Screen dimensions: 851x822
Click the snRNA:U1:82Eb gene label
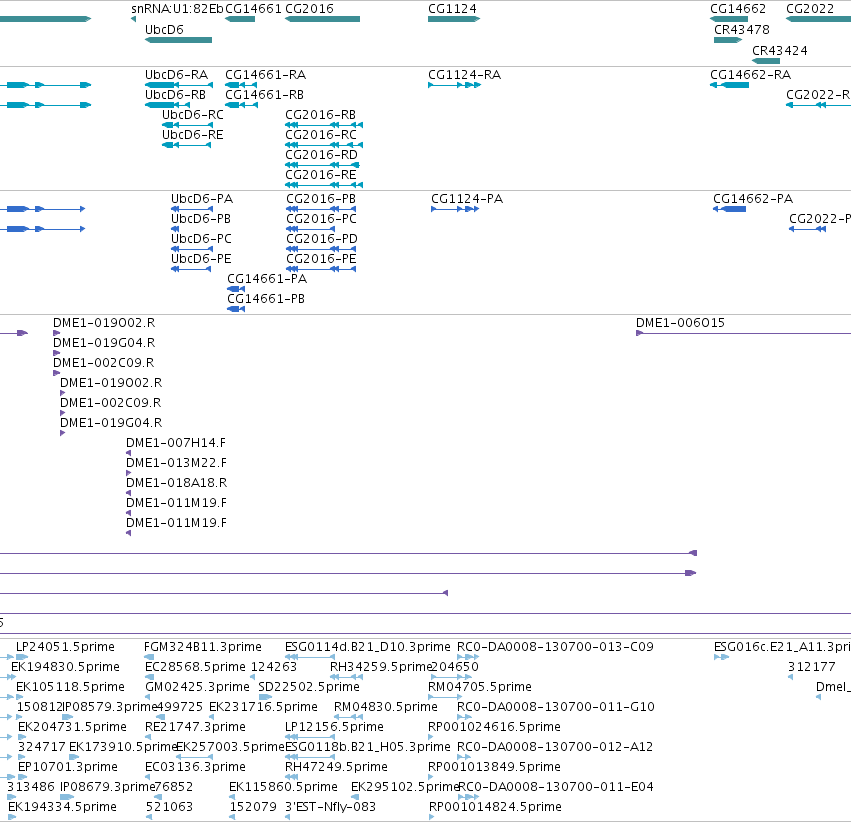point(177,9)
